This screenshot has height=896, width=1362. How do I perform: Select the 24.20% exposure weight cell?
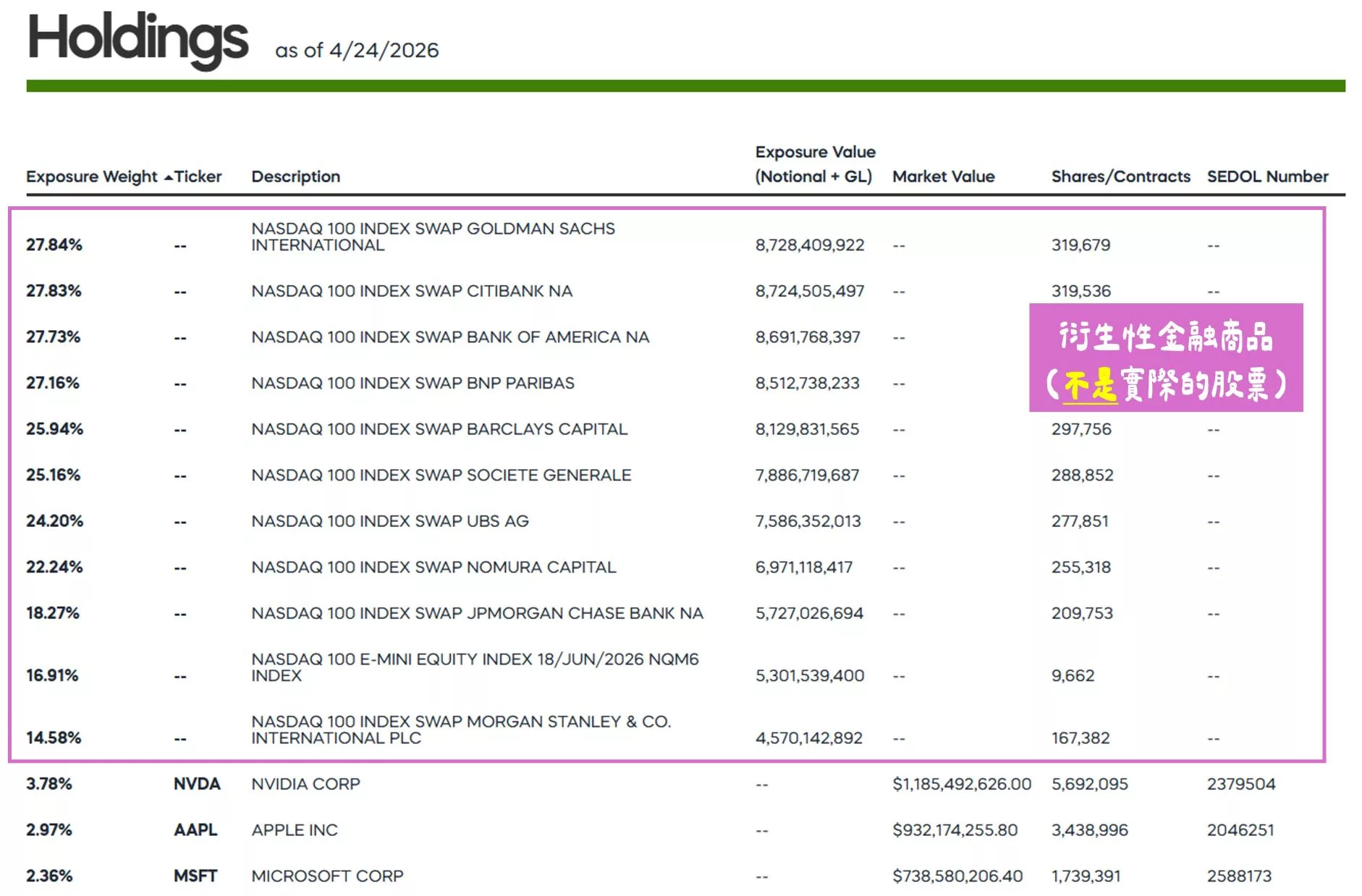pos(54,520)
